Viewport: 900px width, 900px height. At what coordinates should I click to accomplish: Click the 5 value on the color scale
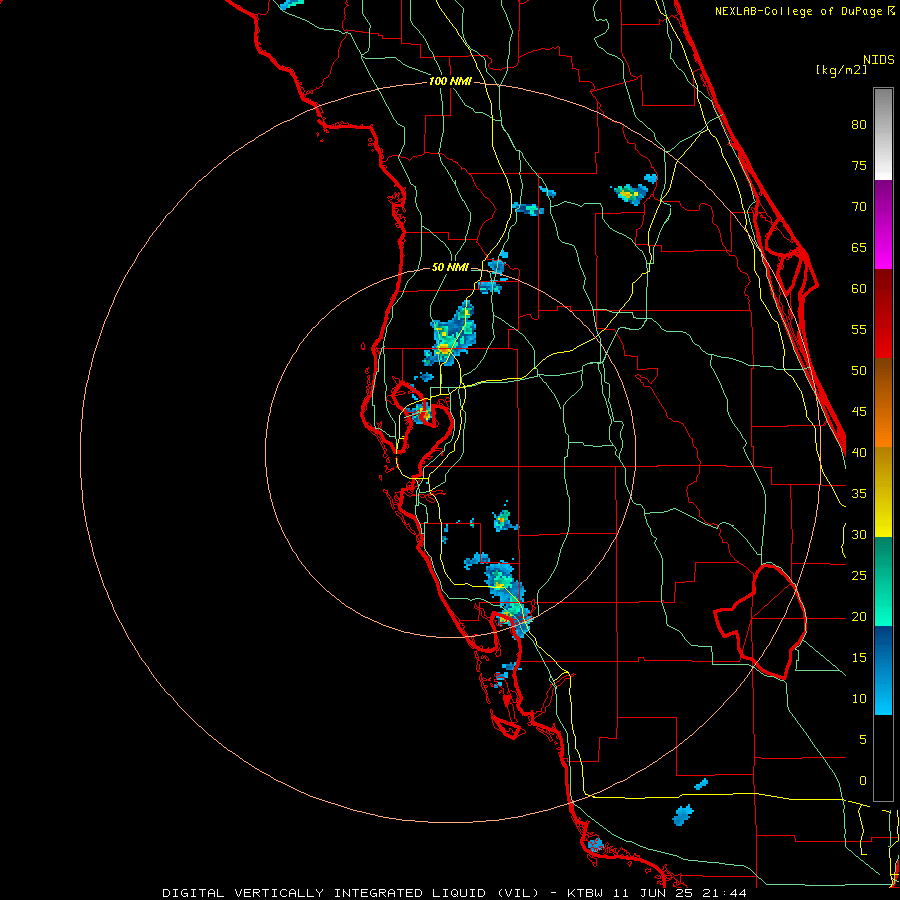tap(863, 740)
